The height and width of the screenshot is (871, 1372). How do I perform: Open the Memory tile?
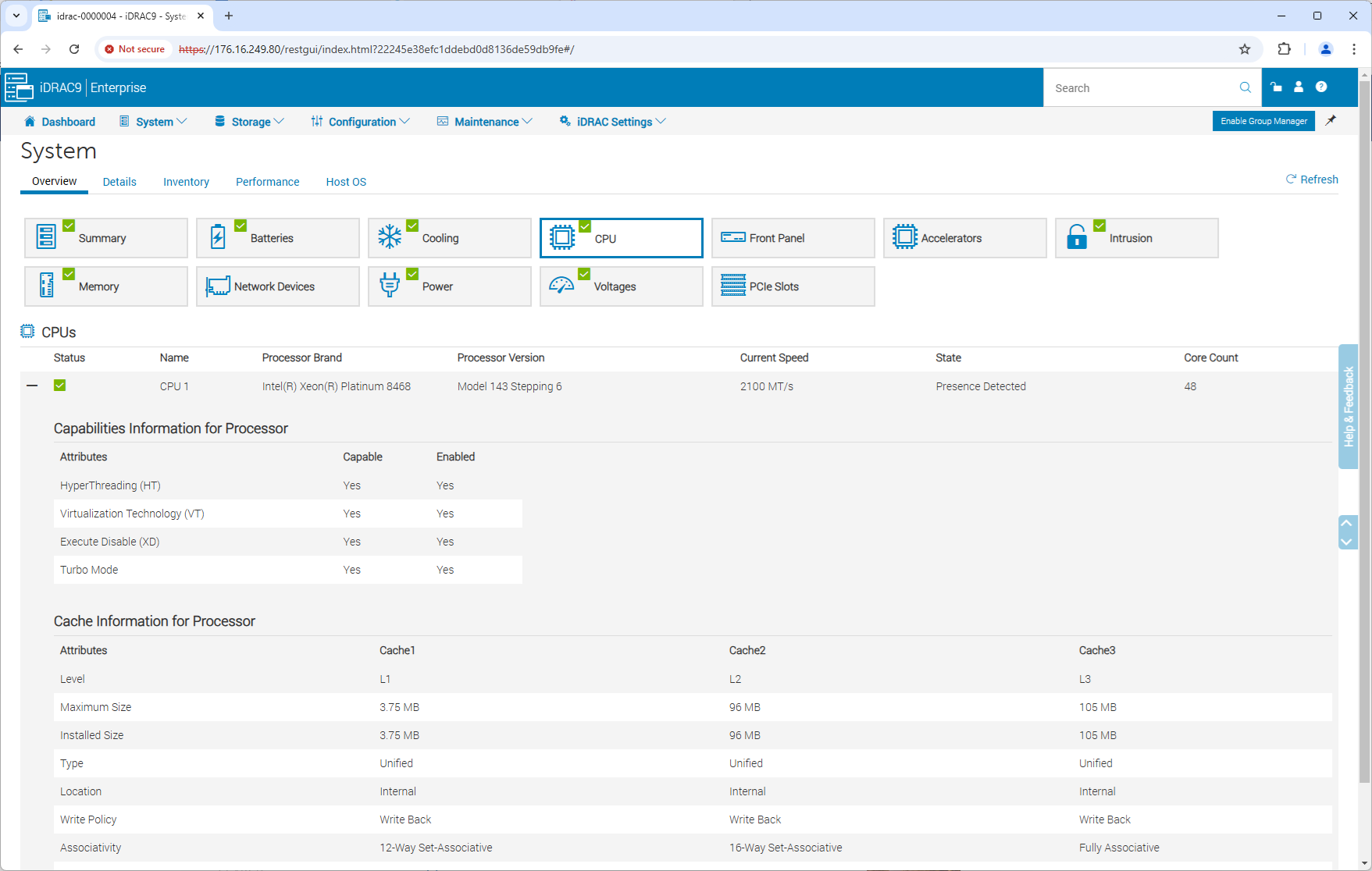(106, 286)
